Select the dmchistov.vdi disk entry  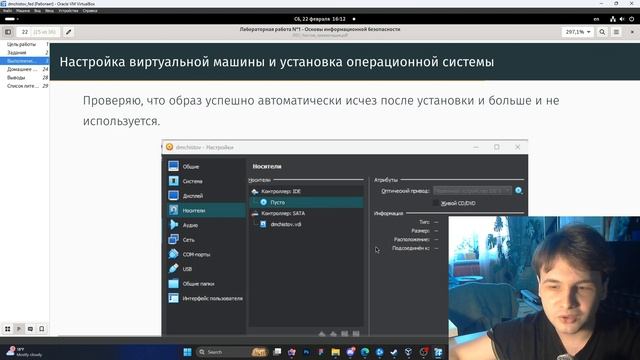tap(306, 224)
